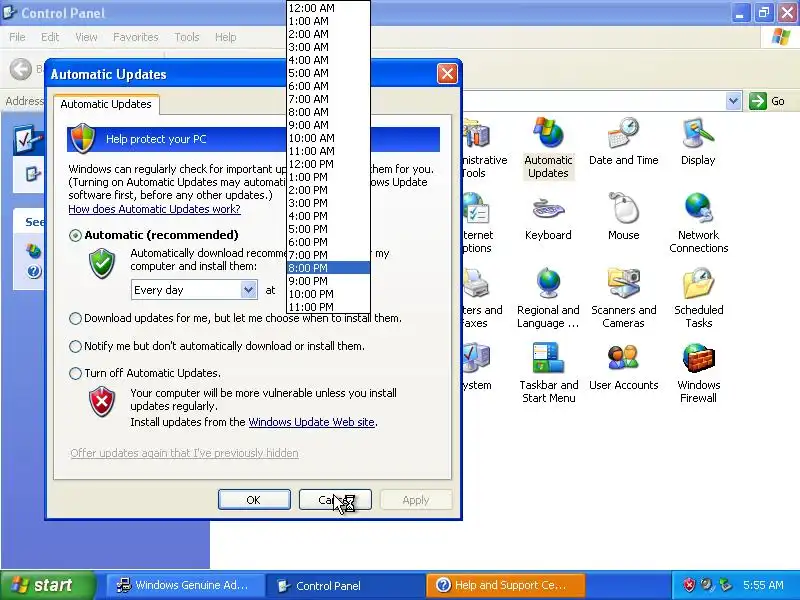Open the Taskbar and Start Menu icon
Image resolution: width=800 pixels, height=600 pixels.
548,372
